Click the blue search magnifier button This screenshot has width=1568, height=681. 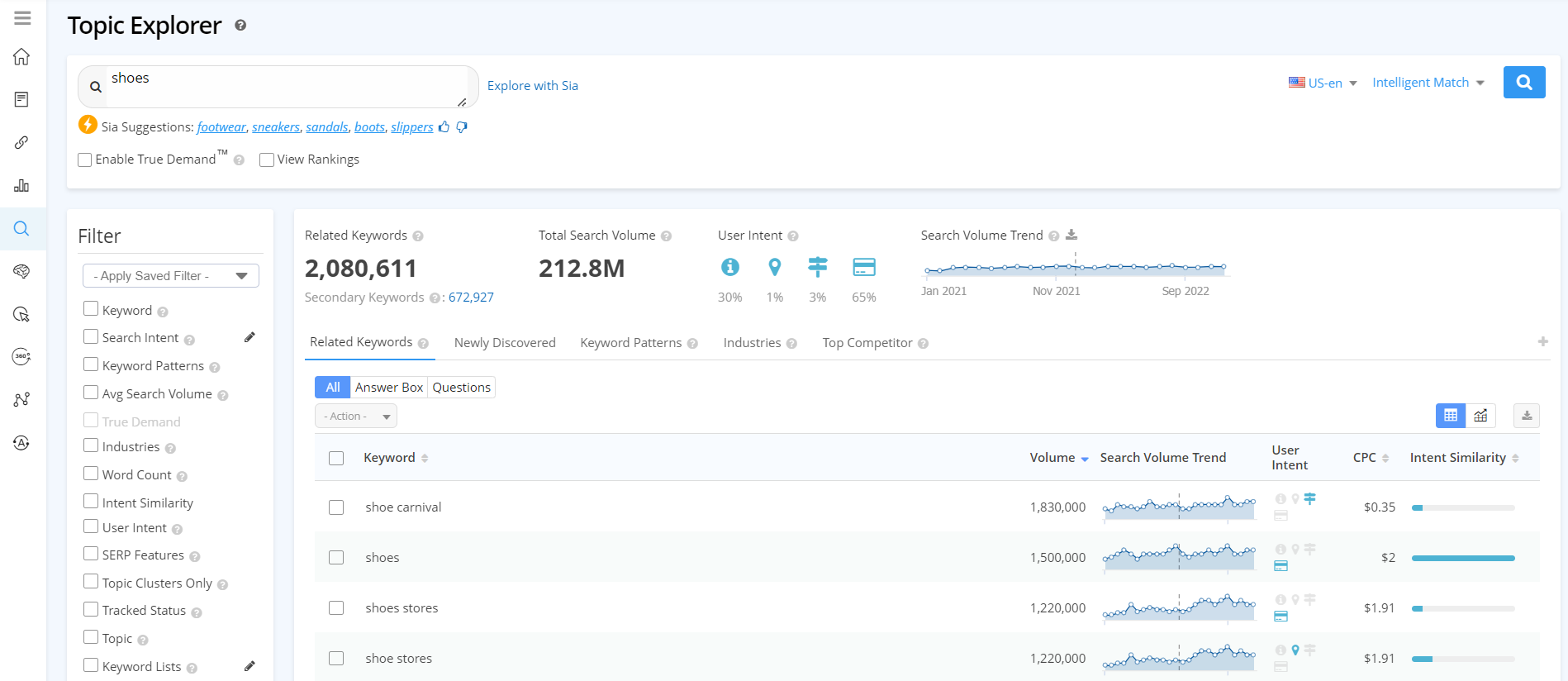click(1523, 83)
